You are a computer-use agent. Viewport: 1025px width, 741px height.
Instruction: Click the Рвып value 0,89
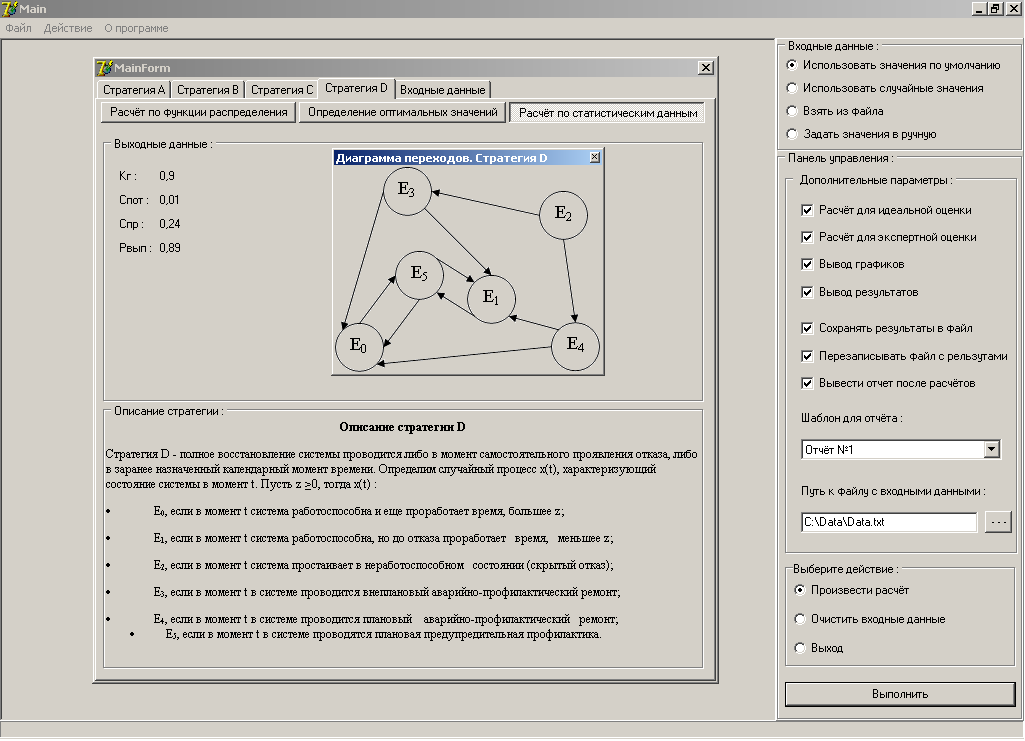click(169, 248)
